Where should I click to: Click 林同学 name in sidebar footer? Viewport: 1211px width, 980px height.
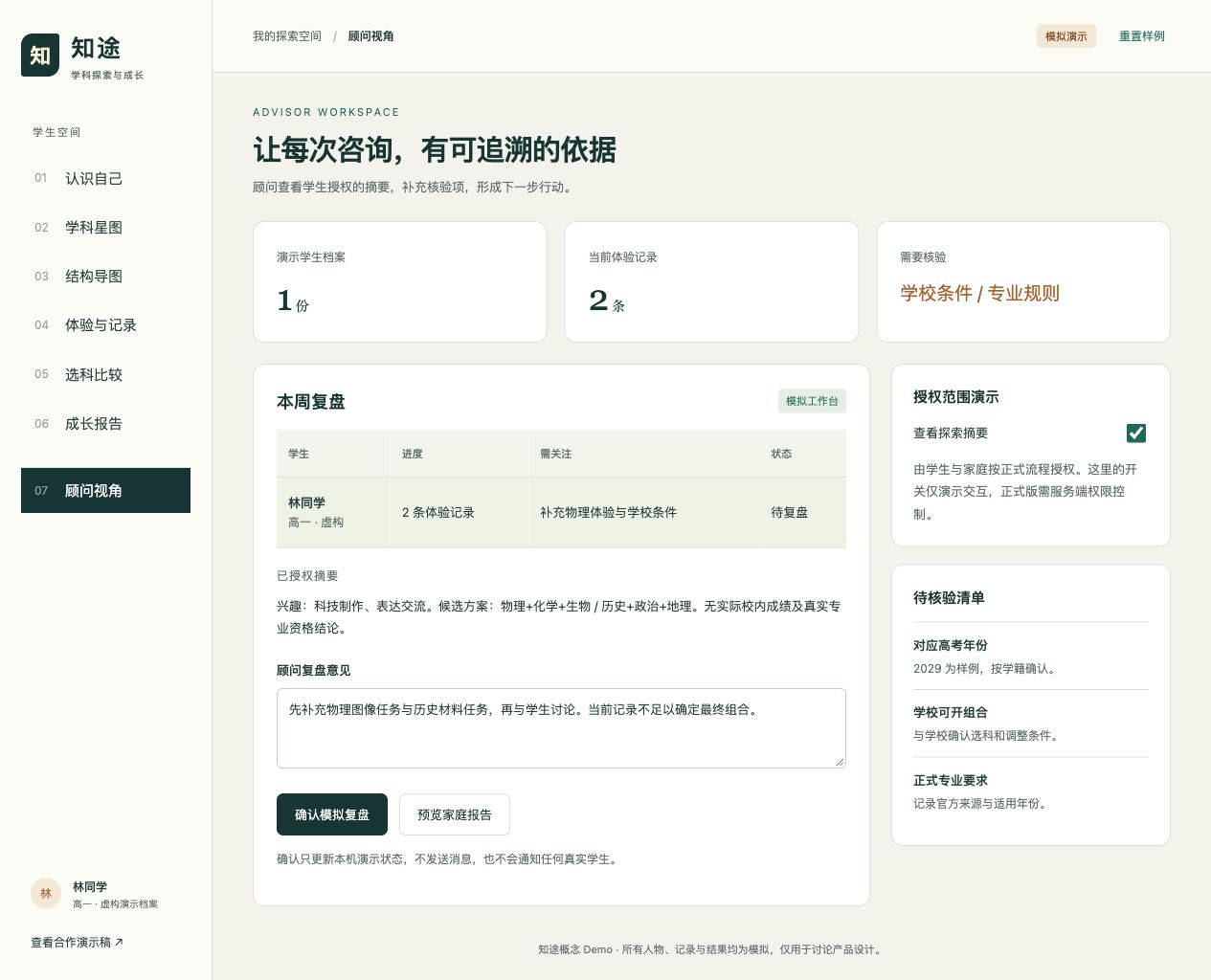[90, 886]
